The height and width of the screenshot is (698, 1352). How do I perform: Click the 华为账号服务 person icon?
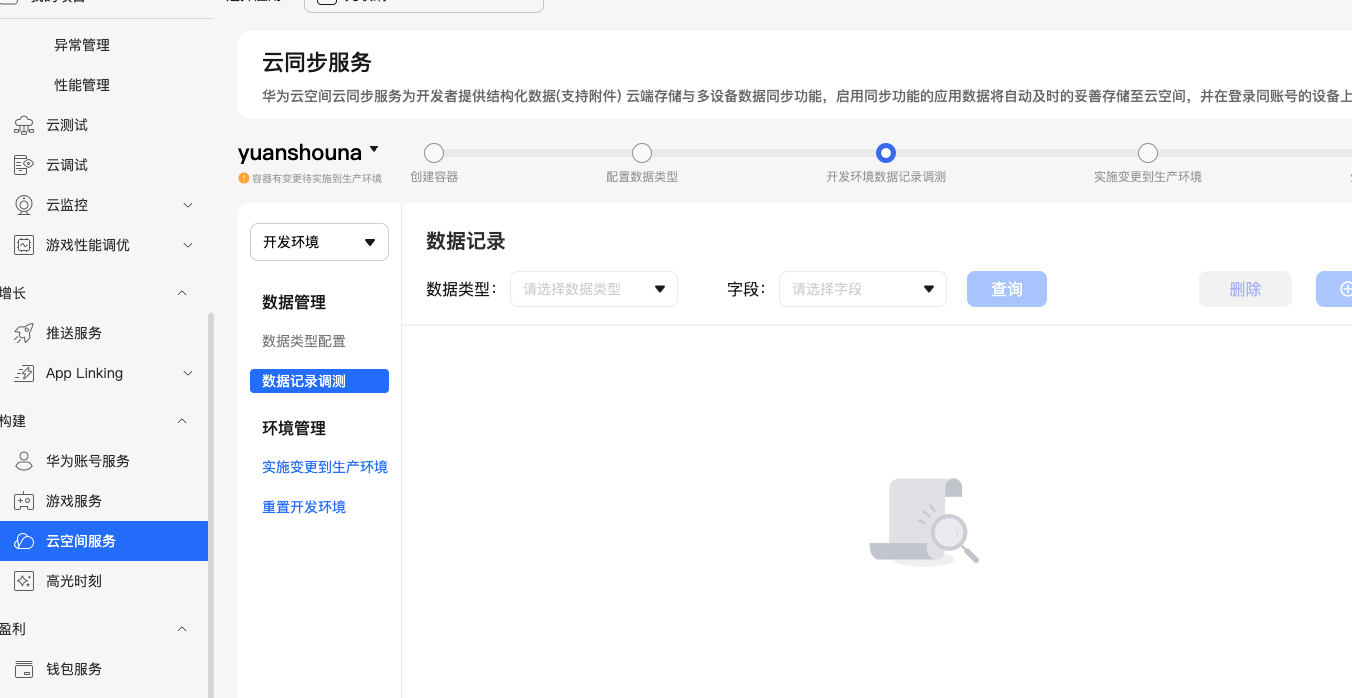click(24, 461)
